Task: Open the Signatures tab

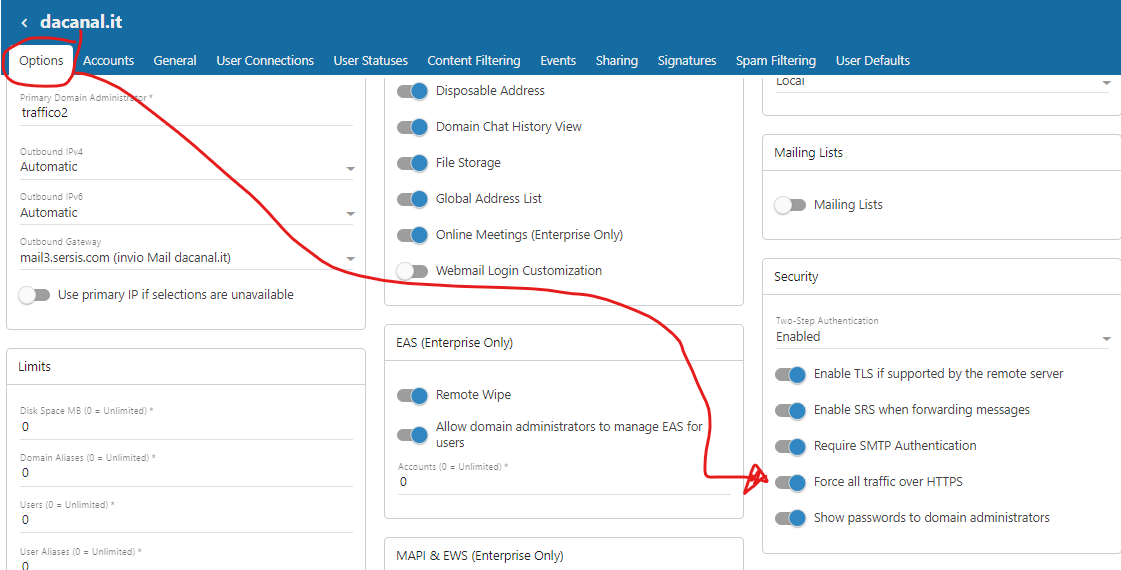Action: [686, 61]
